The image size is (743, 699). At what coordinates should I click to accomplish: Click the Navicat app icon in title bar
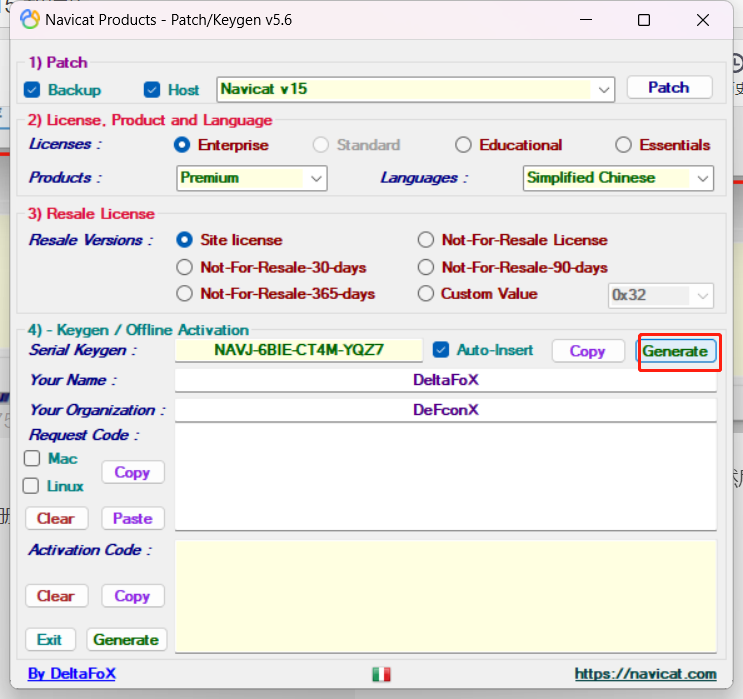(30, 20)
